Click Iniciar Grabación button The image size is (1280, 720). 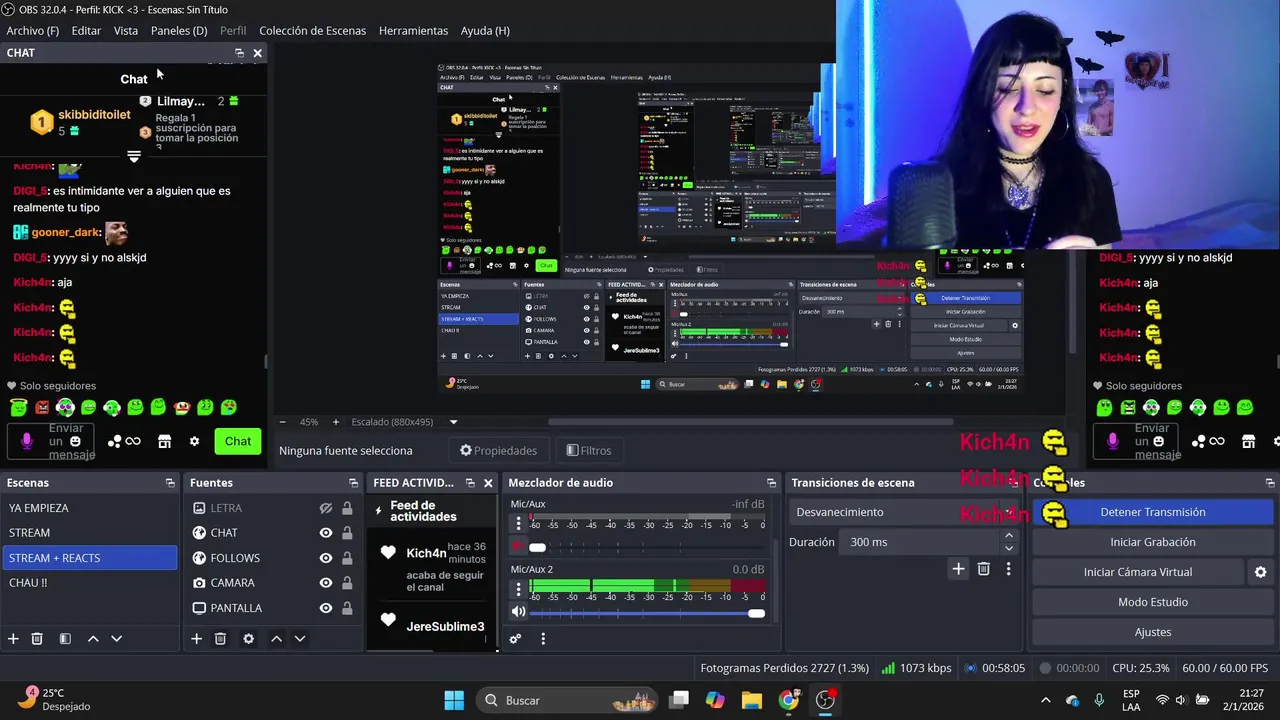click(1153, 542)
